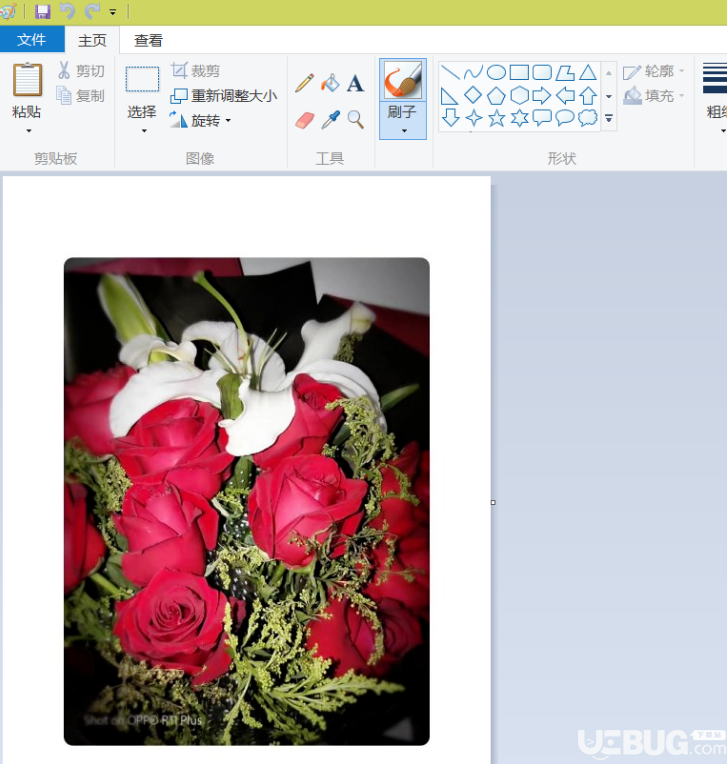Select the Pentagon shape
Viewport: 727px width, 764px height.
(496, 96)
